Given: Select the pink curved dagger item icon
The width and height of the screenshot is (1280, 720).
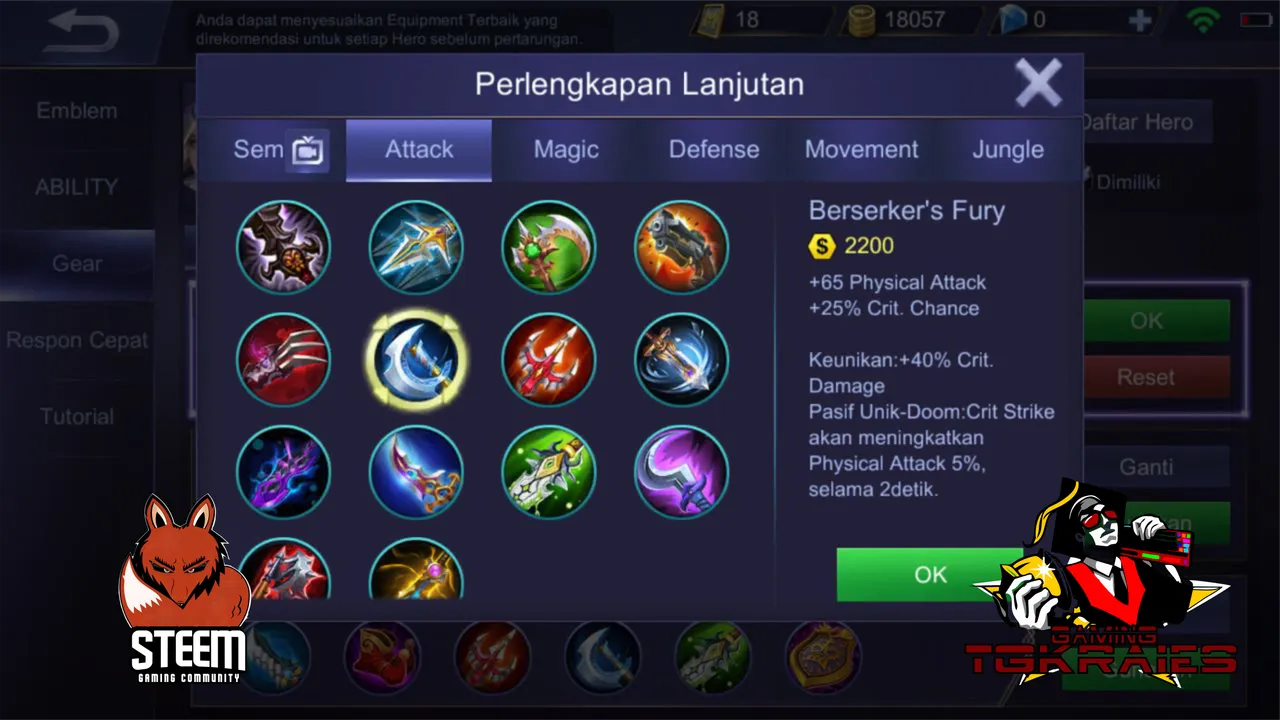Looking at the screenshot, I should coord(416,472).
